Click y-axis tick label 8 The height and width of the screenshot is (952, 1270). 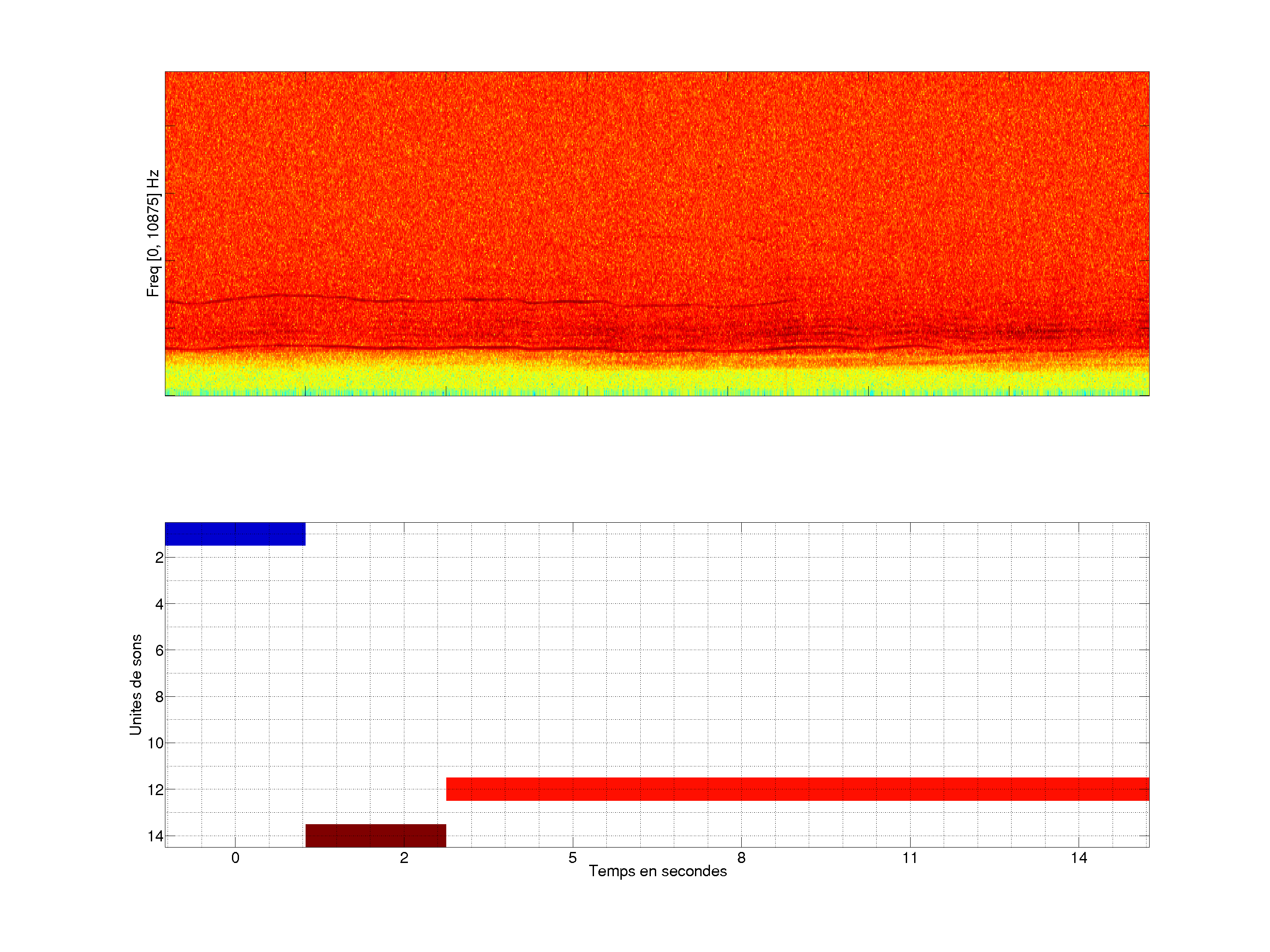point(159,697)
